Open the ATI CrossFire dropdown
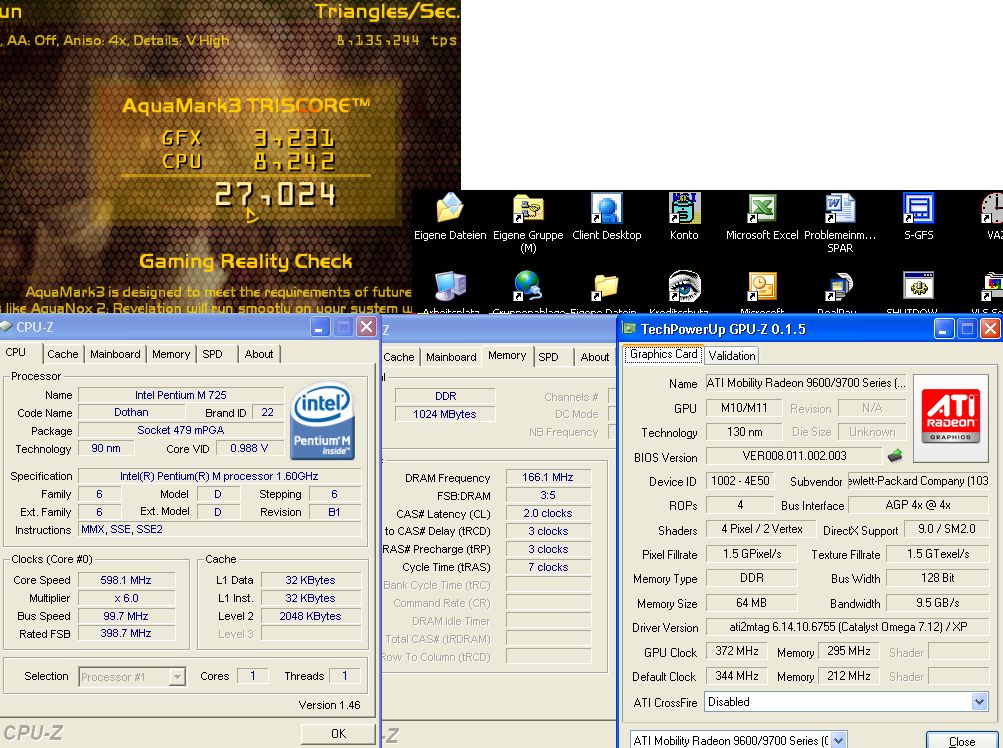Screen dimensions: 1003x748 [846, 702]
